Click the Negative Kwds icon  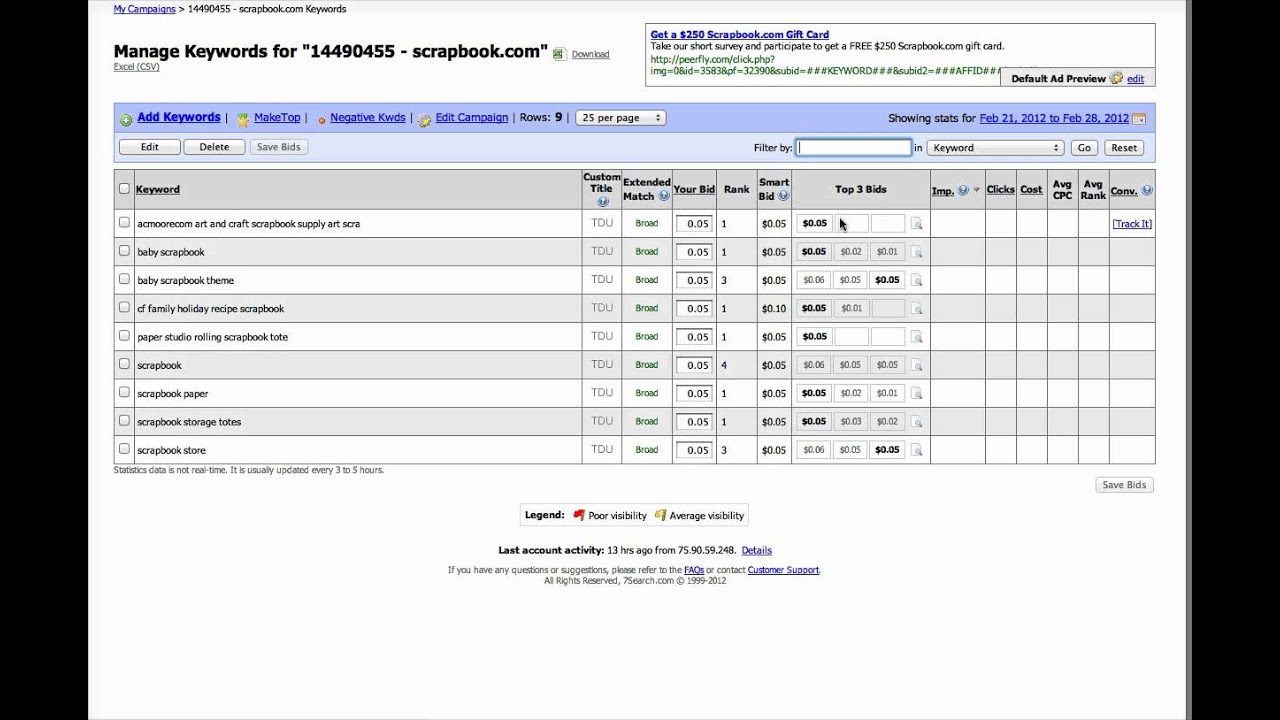[322, 119]
